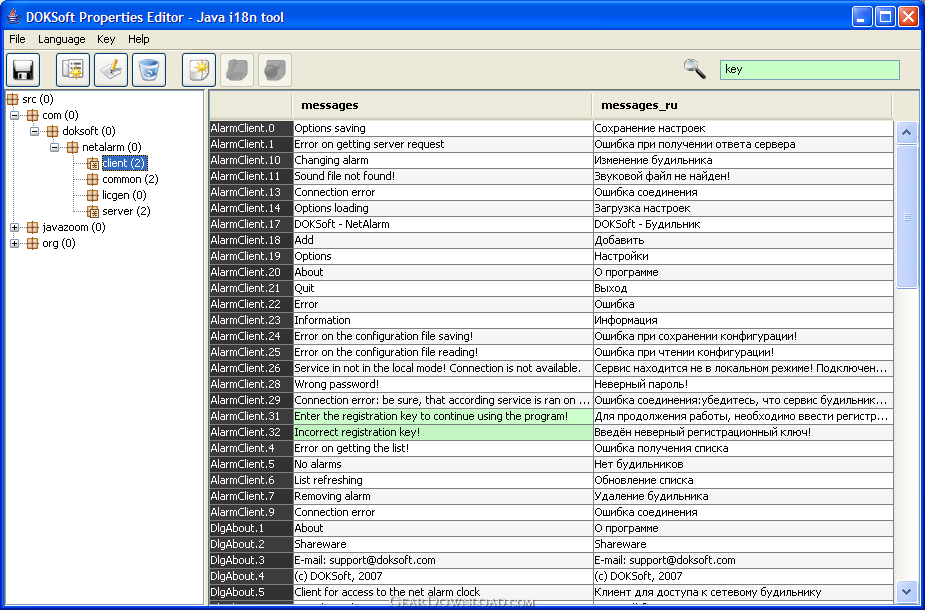The height and width of the screenshot is (610, 925).
Task: Click the "Сохранение настроек" cell
Action: point(743,128)
